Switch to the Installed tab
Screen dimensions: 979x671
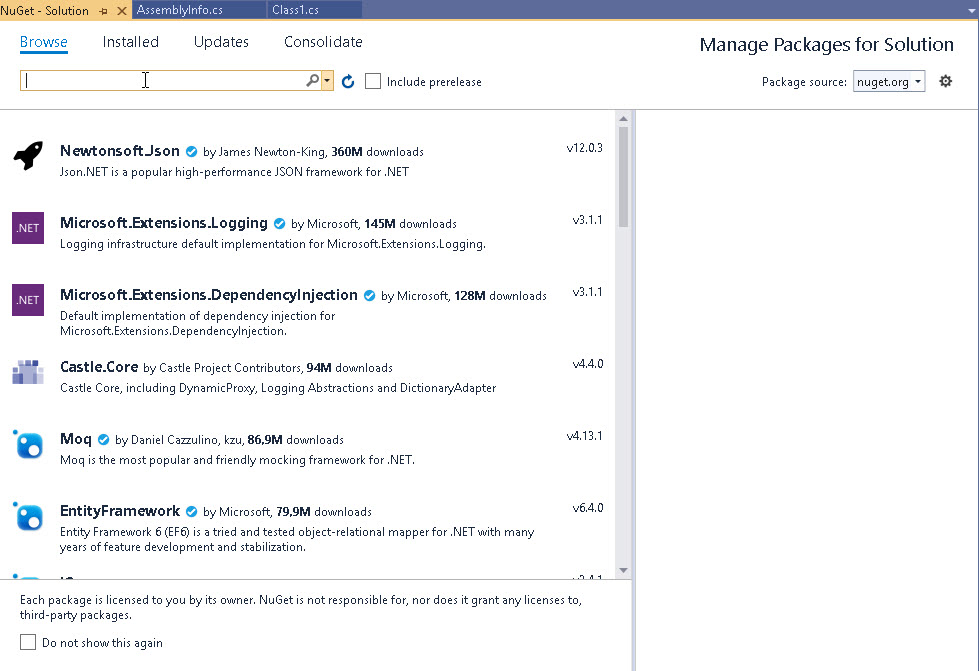[x=130, y=42]
